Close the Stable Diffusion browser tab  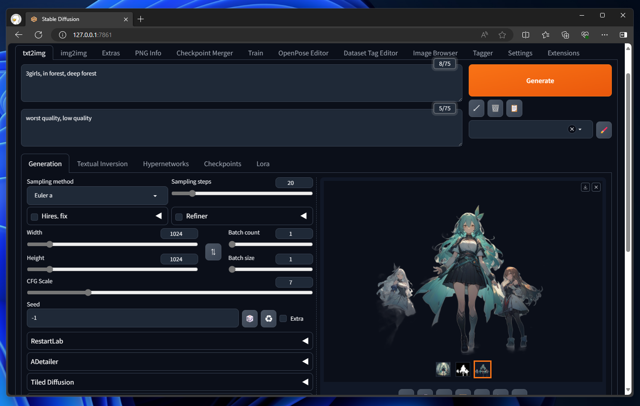coord(126,19)
